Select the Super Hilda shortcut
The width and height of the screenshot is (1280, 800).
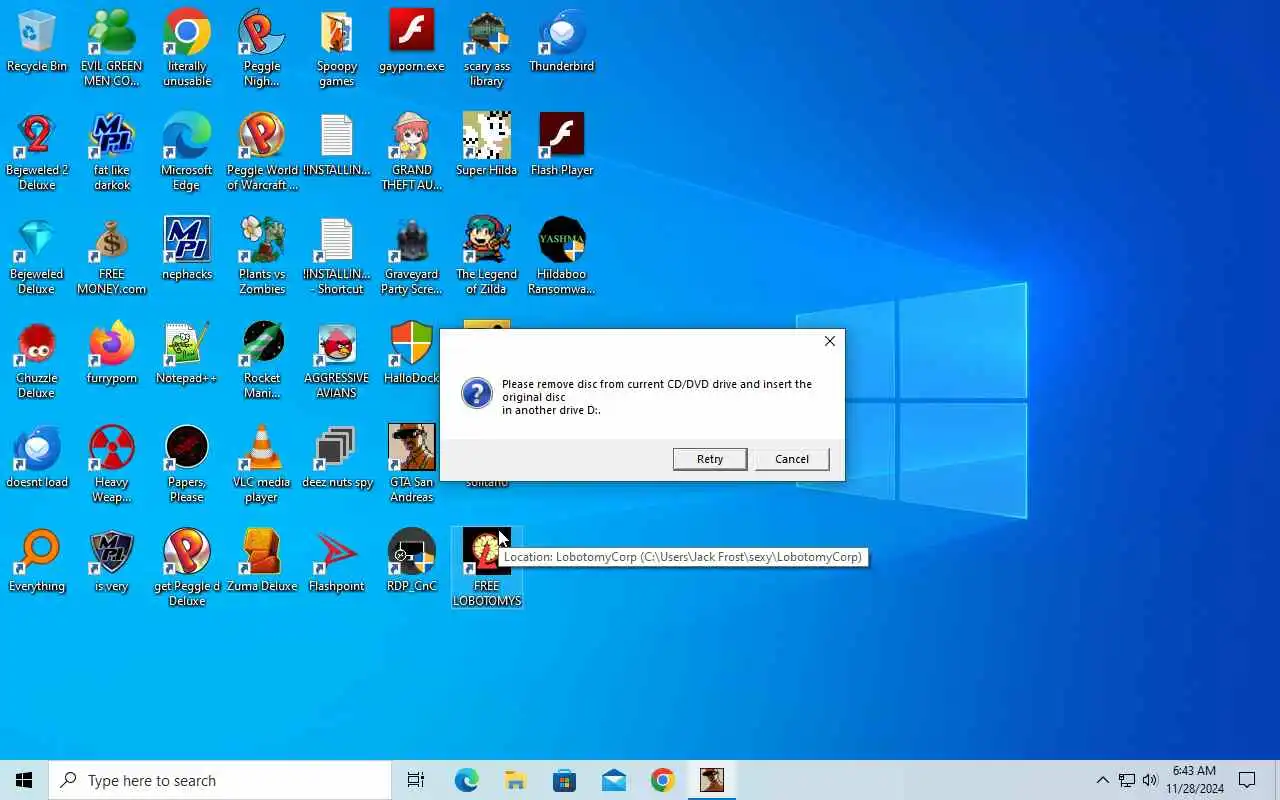point(487,145)
